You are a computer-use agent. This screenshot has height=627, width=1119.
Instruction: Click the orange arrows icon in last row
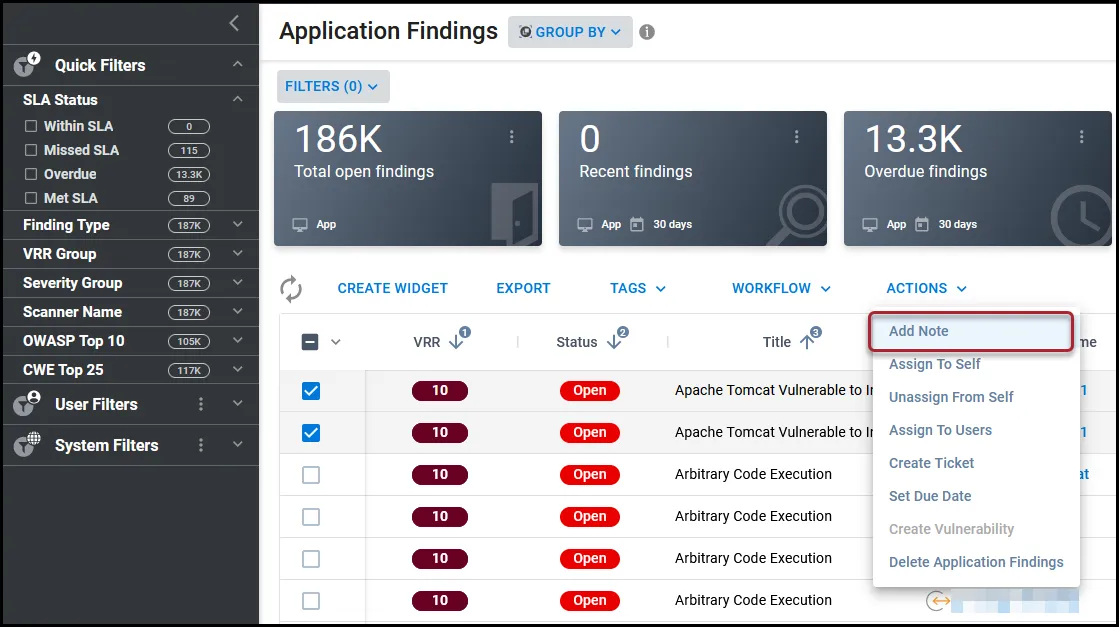938,601
